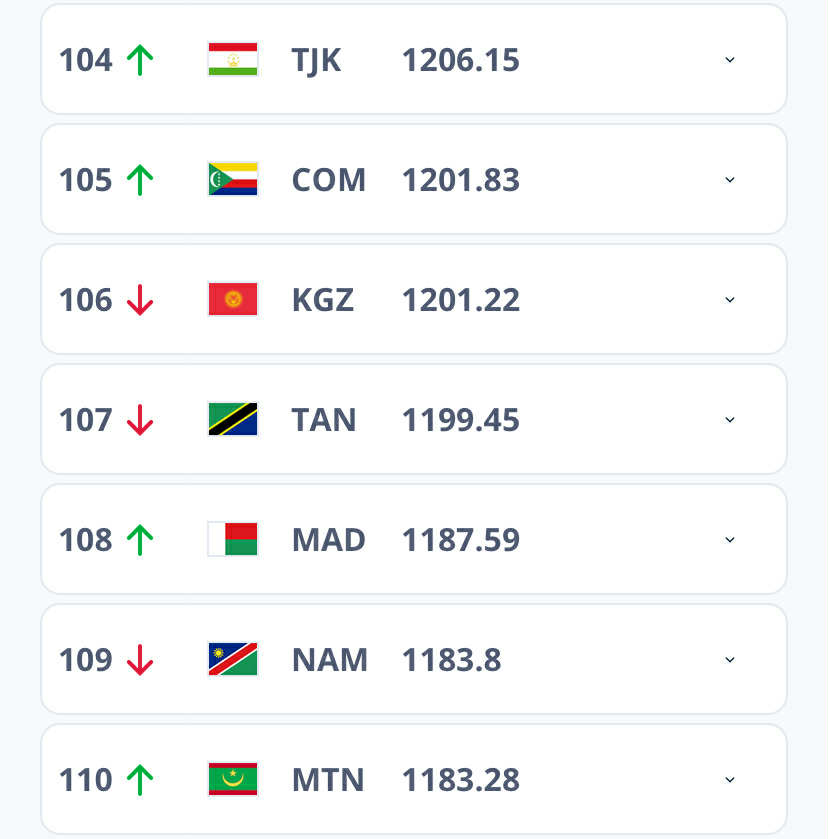Click the Comoros flag icon
The width and height of the screenshot is (828, 839).
tap(233, 179)
